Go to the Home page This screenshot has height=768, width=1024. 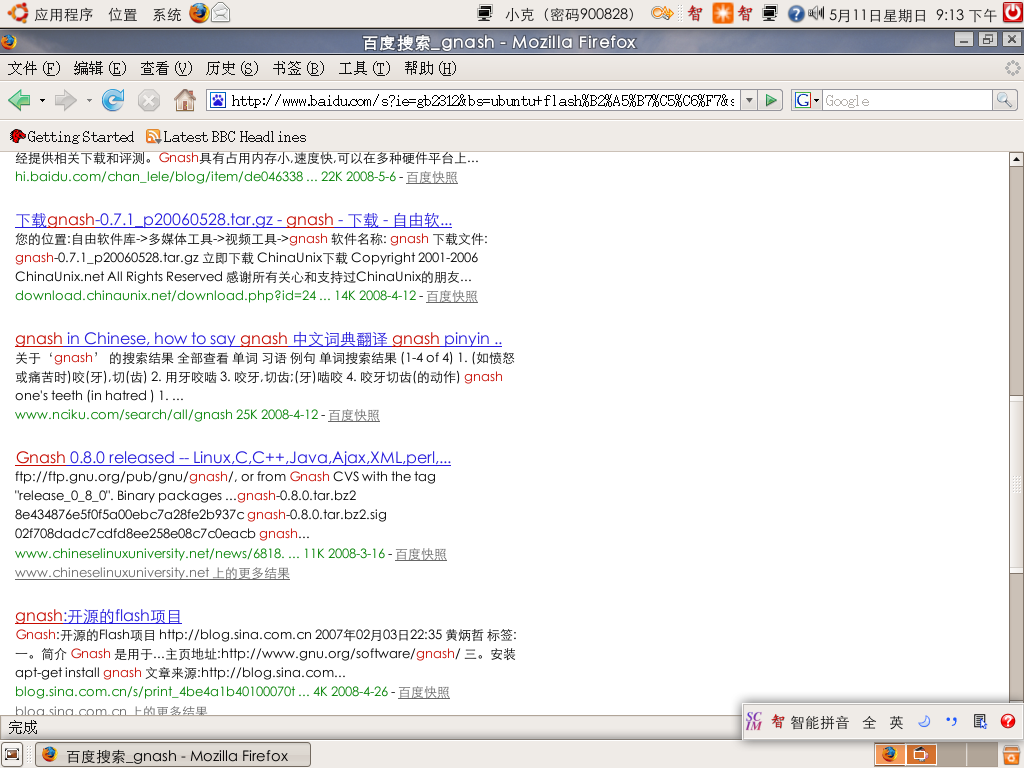pos(185,100)
